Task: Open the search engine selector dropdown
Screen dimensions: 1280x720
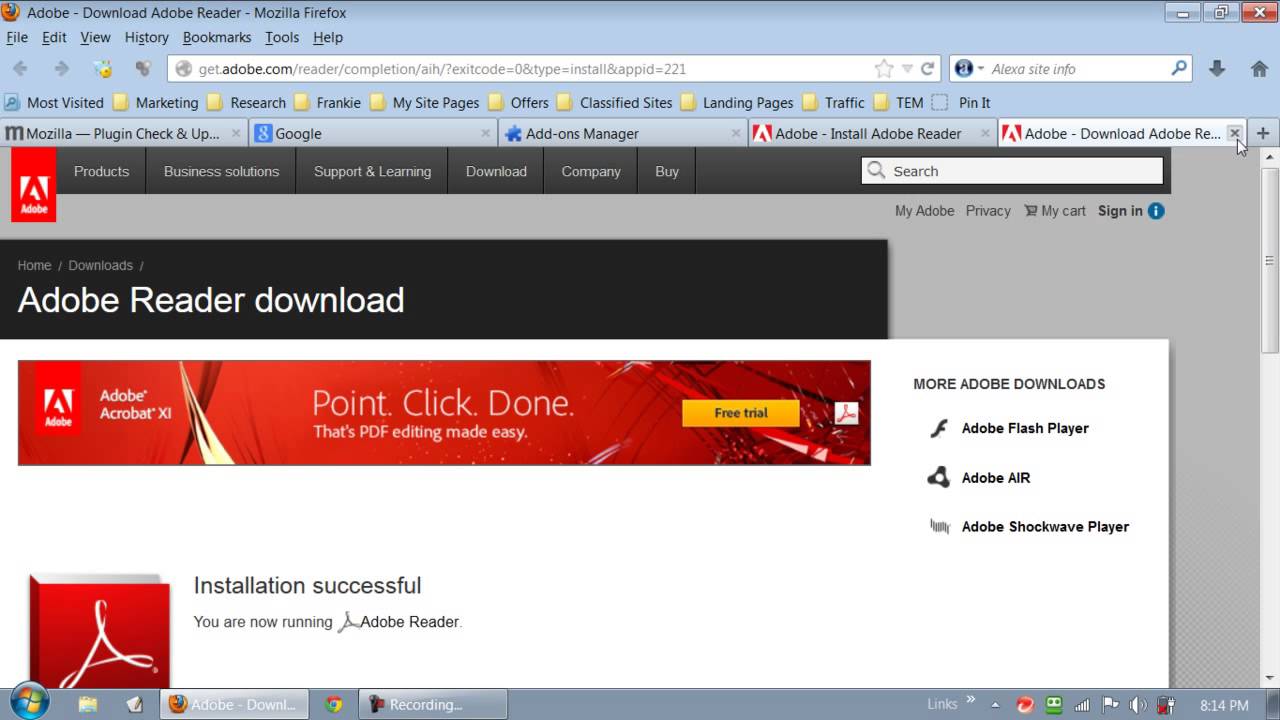Action: 967,69
